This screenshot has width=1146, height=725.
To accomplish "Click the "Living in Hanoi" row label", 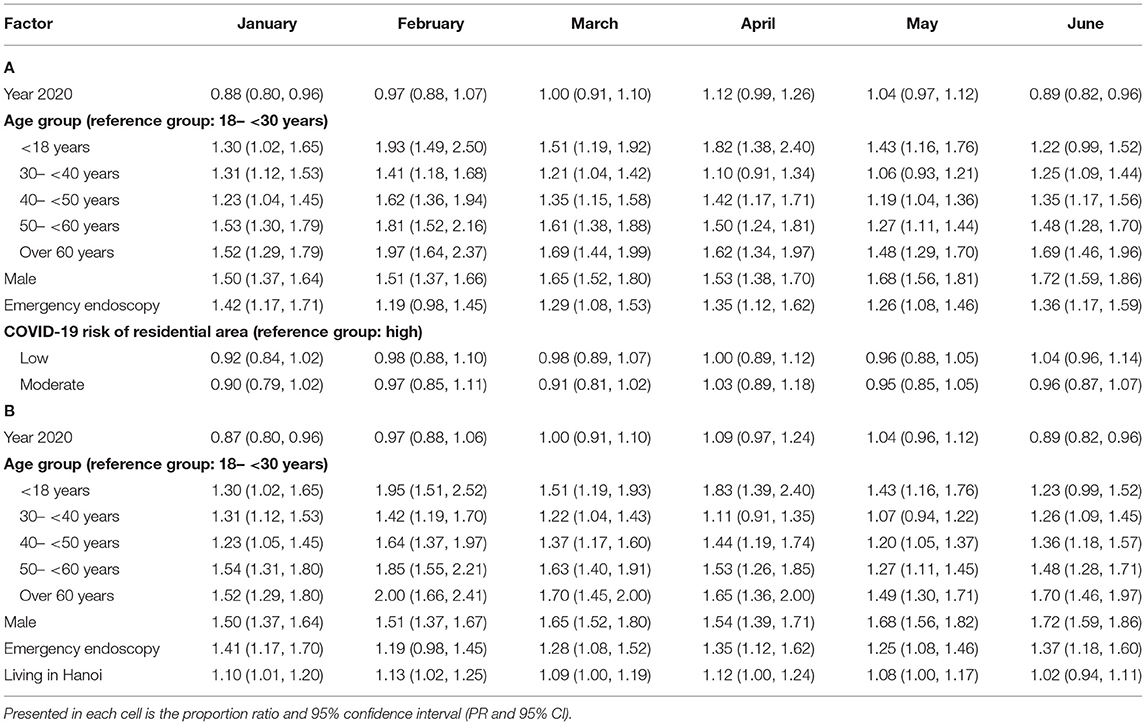I will tap(53, 675).
